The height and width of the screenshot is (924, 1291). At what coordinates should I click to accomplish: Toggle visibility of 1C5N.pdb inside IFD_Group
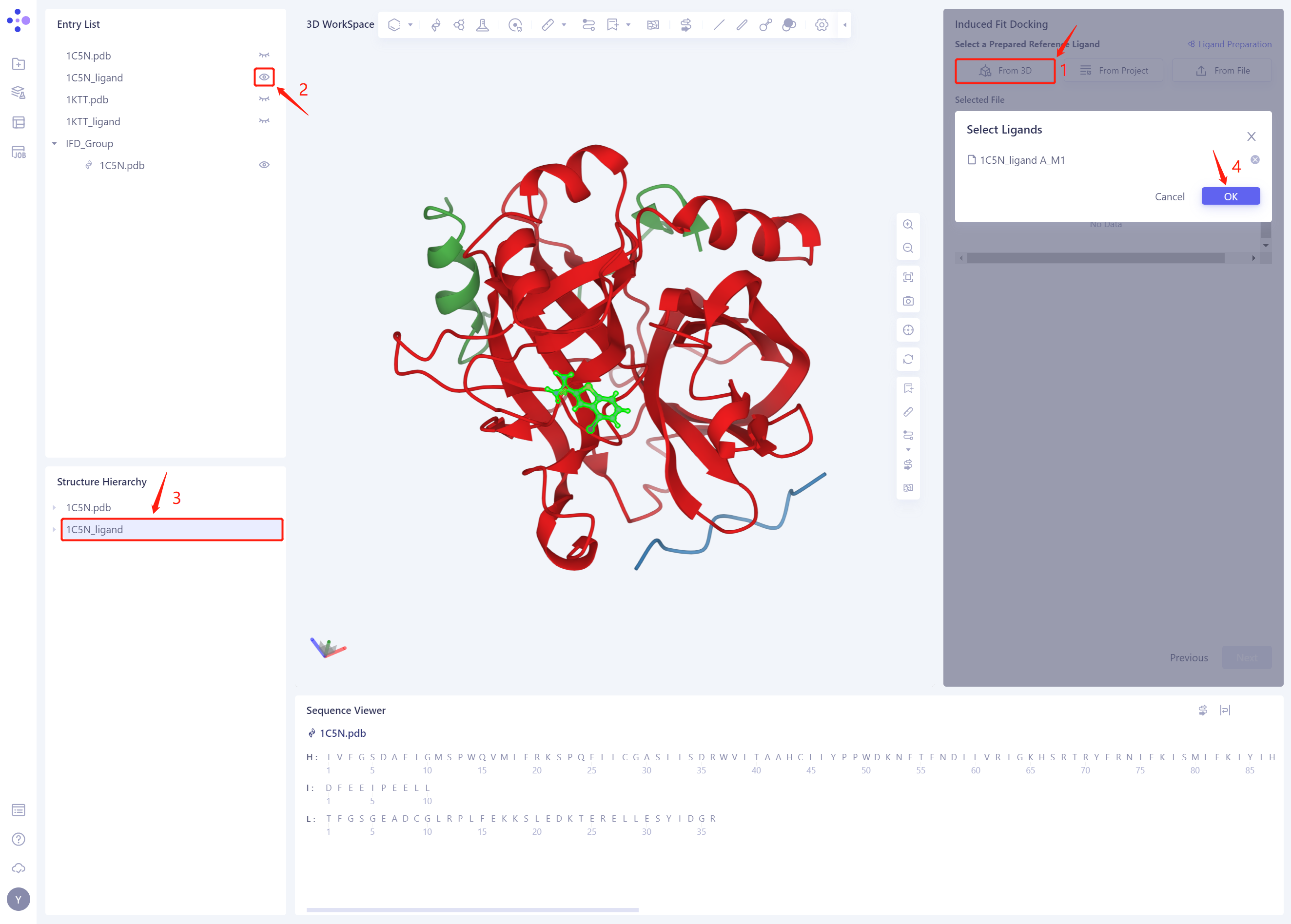point(264,164)
